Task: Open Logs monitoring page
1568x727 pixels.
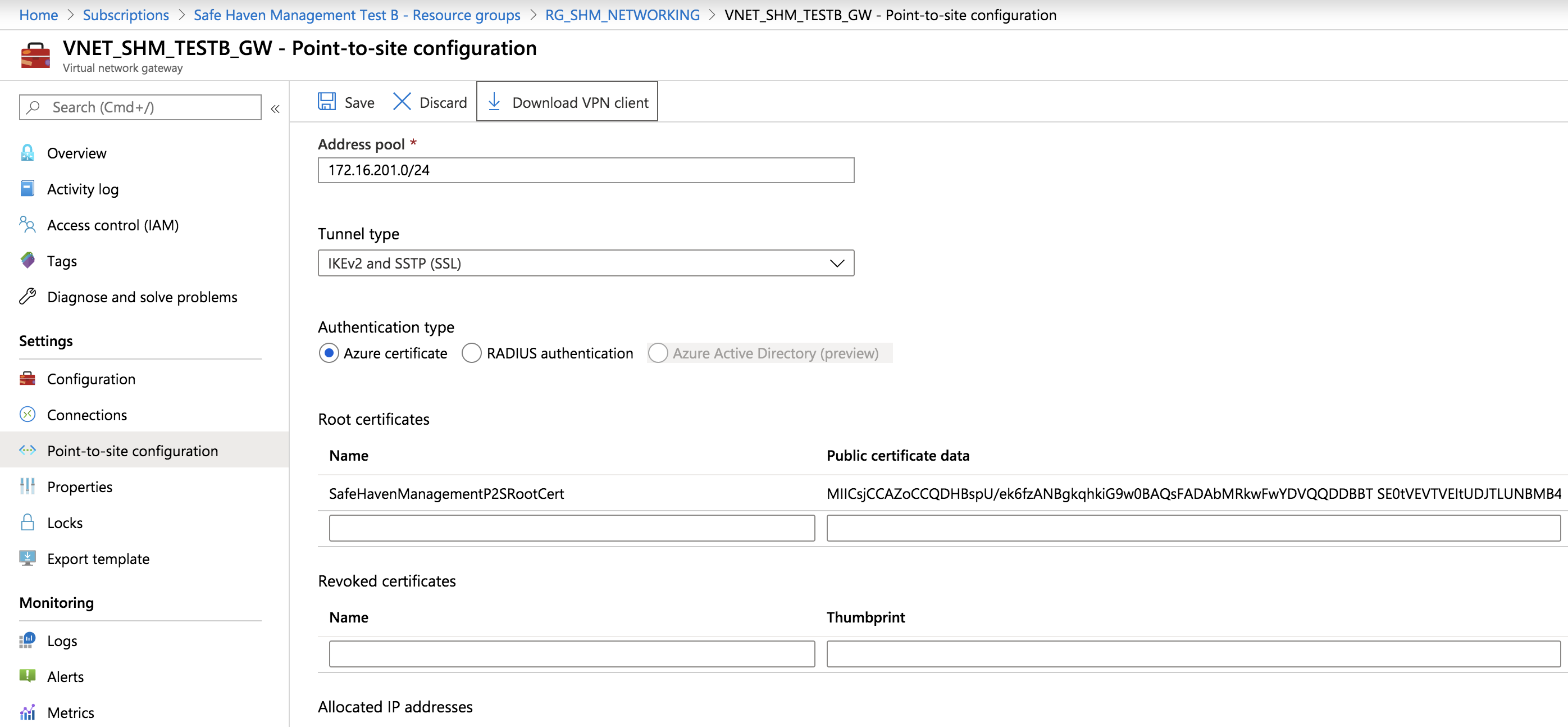Action: (x=62, y=641)
